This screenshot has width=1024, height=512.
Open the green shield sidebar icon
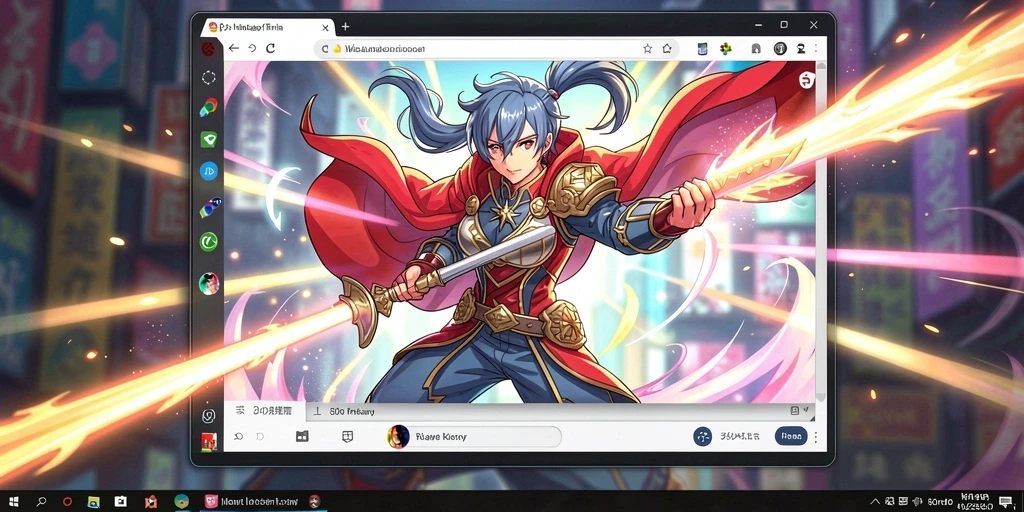pyautogui.click(x=208, y=138)
